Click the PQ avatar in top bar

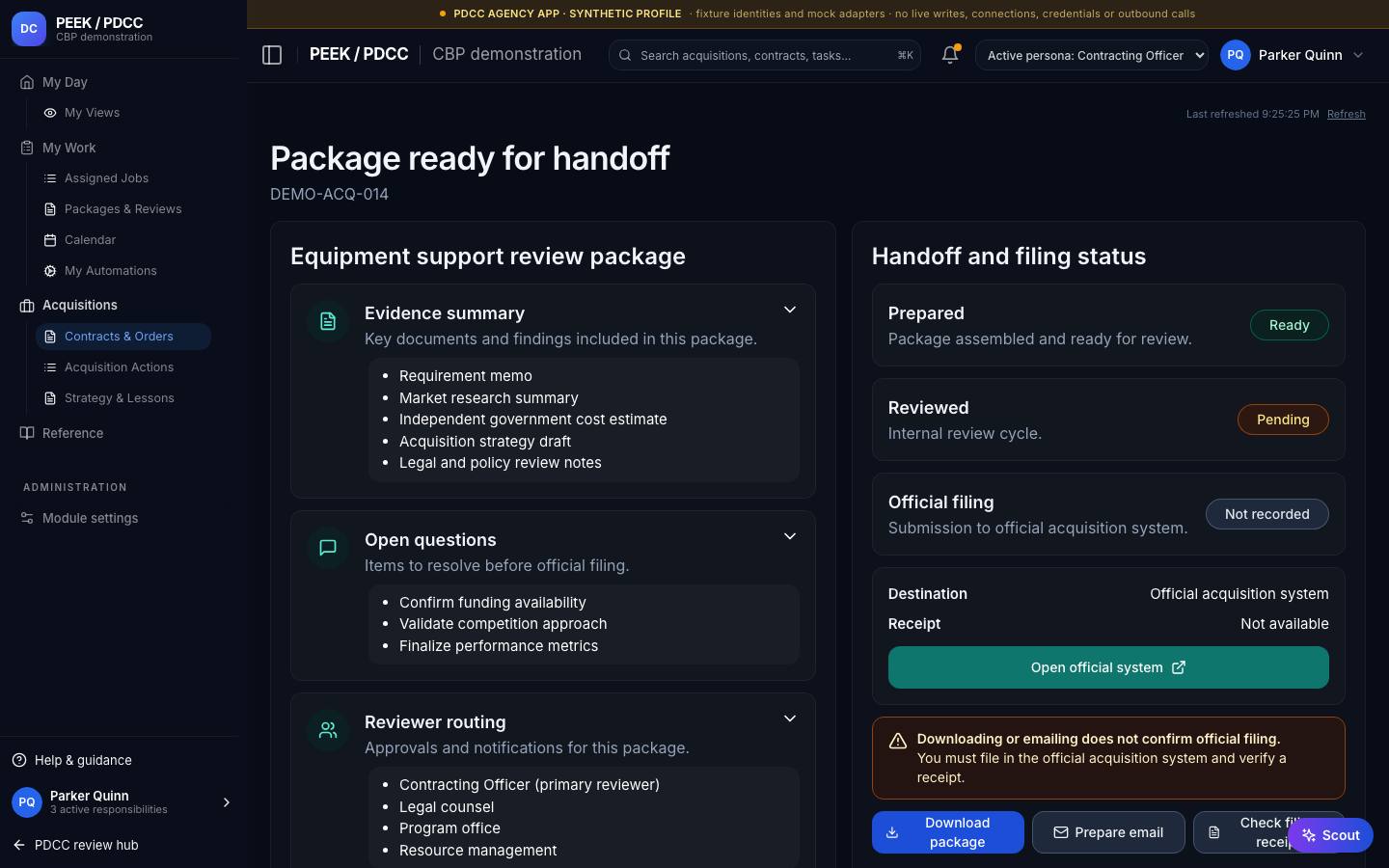[1236, 55]
